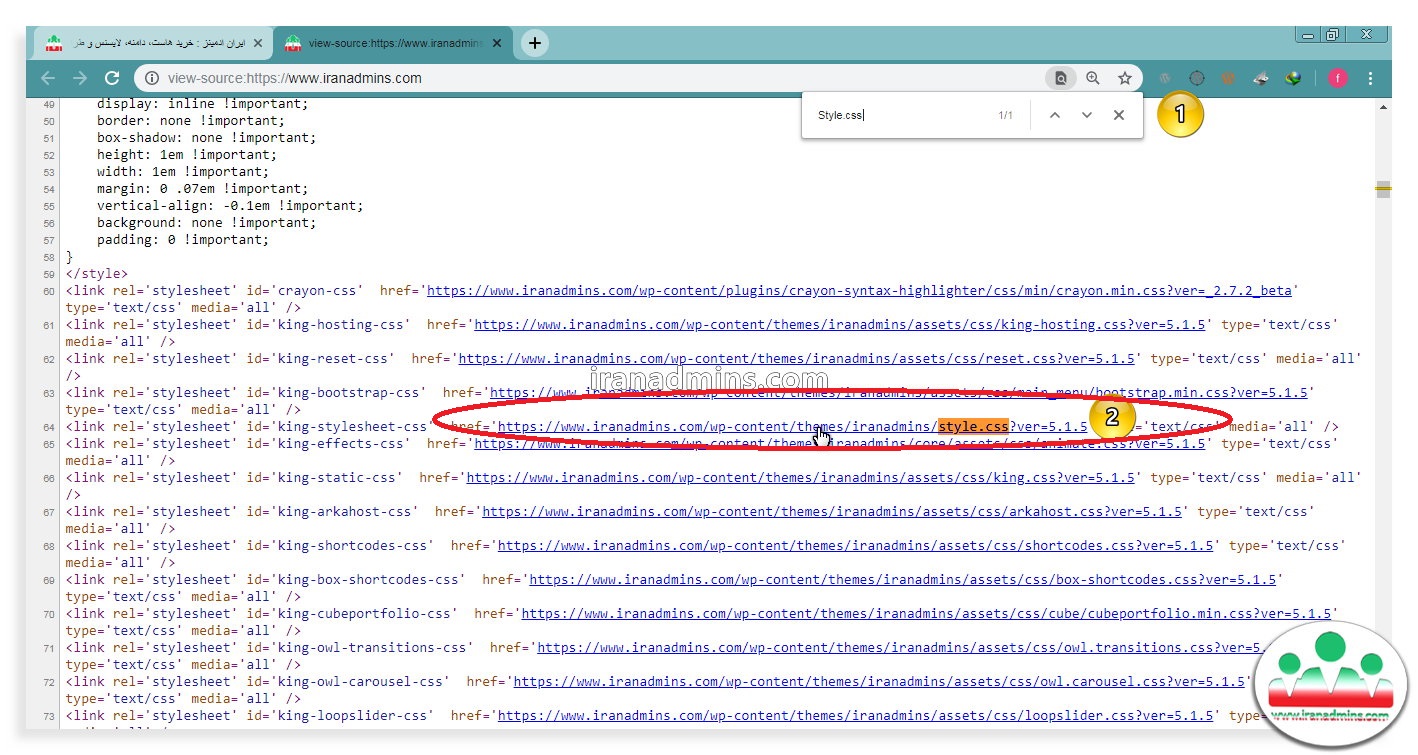Click 'border: none !important;' line
Image resolution: width=1418 pixels, height=755 pixels.
point(191,121)
